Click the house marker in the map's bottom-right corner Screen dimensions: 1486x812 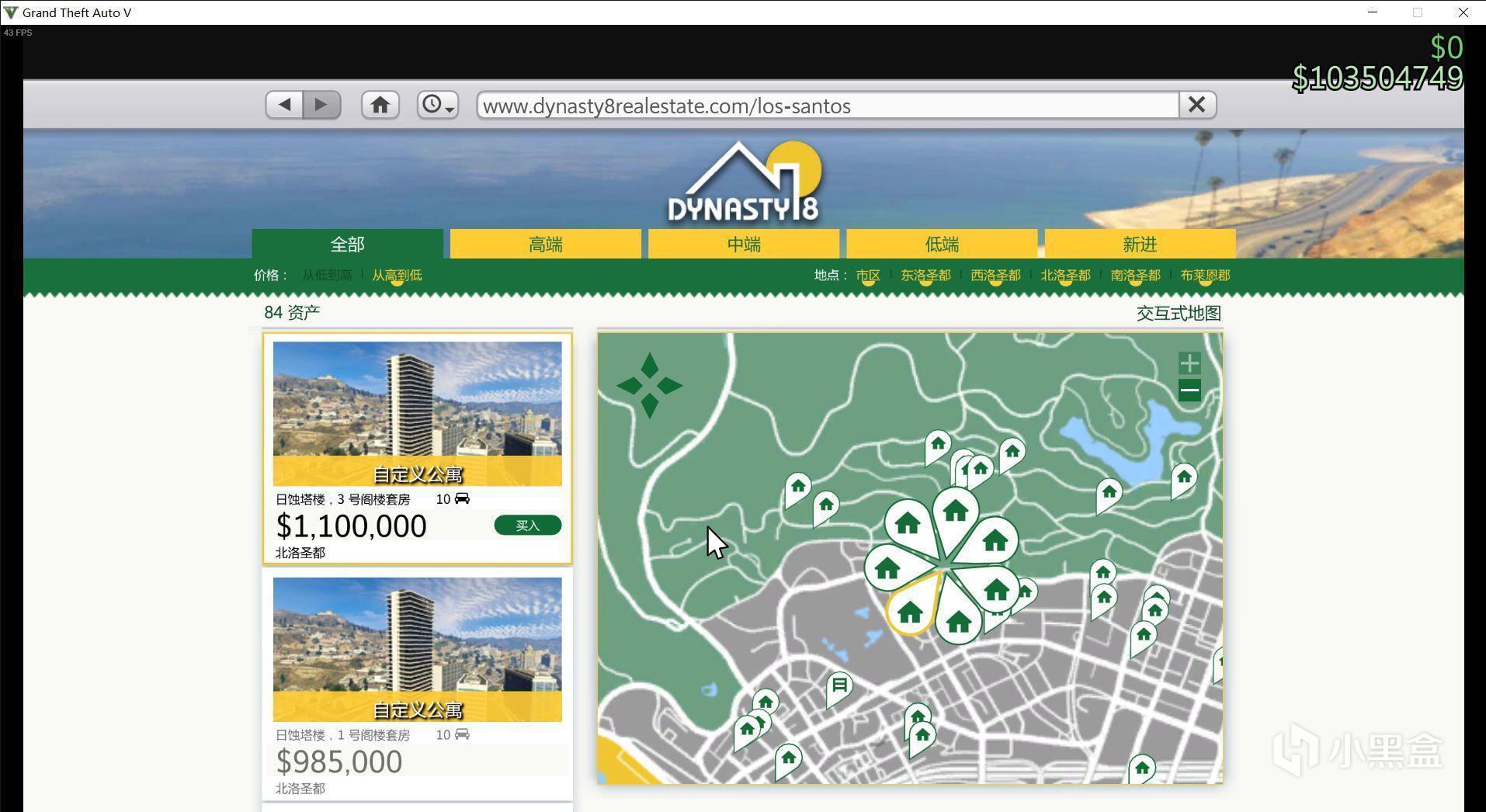point(1141,769)
